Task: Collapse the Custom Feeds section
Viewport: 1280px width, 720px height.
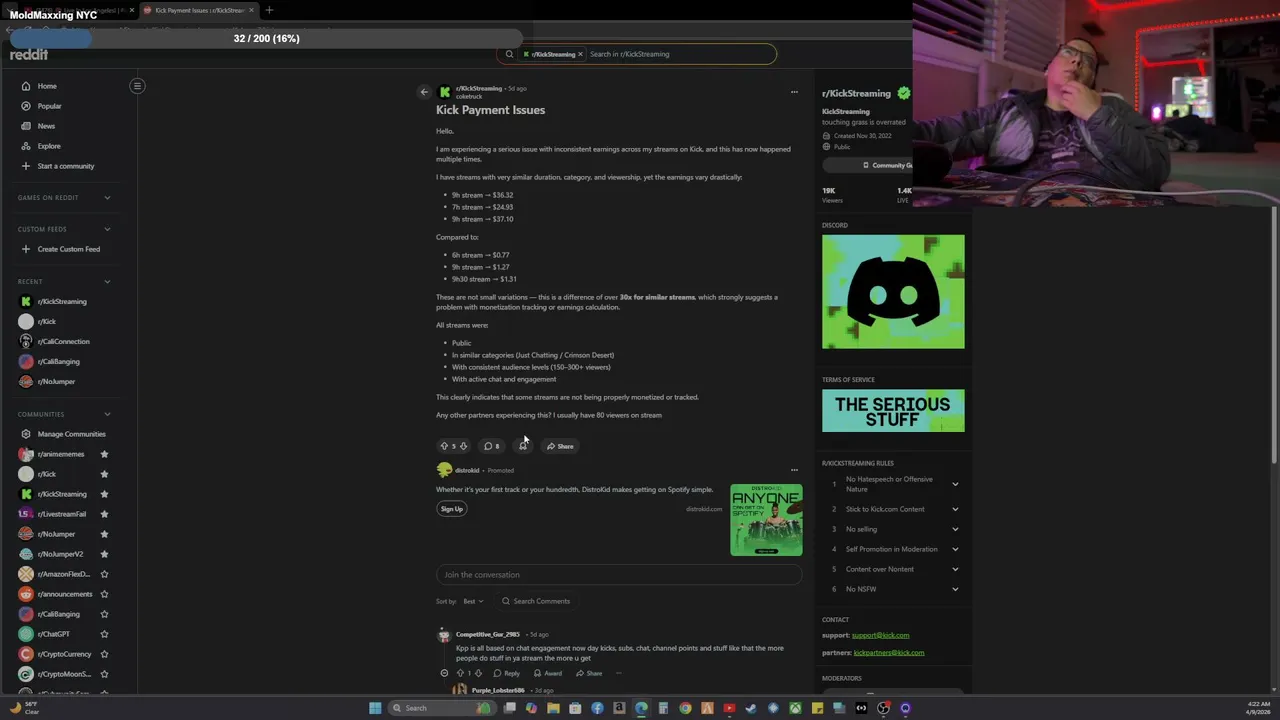Action: click(x=107, y=229)
